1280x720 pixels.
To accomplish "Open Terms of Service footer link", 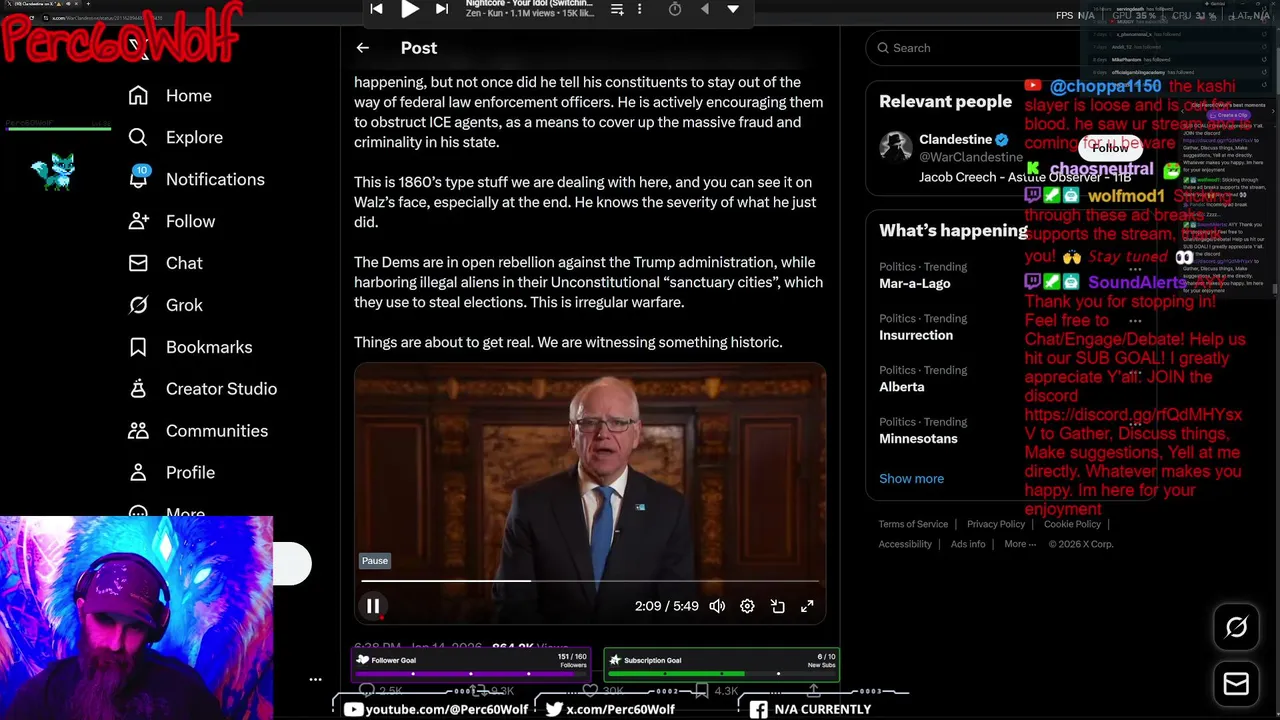I will (913, 524).
